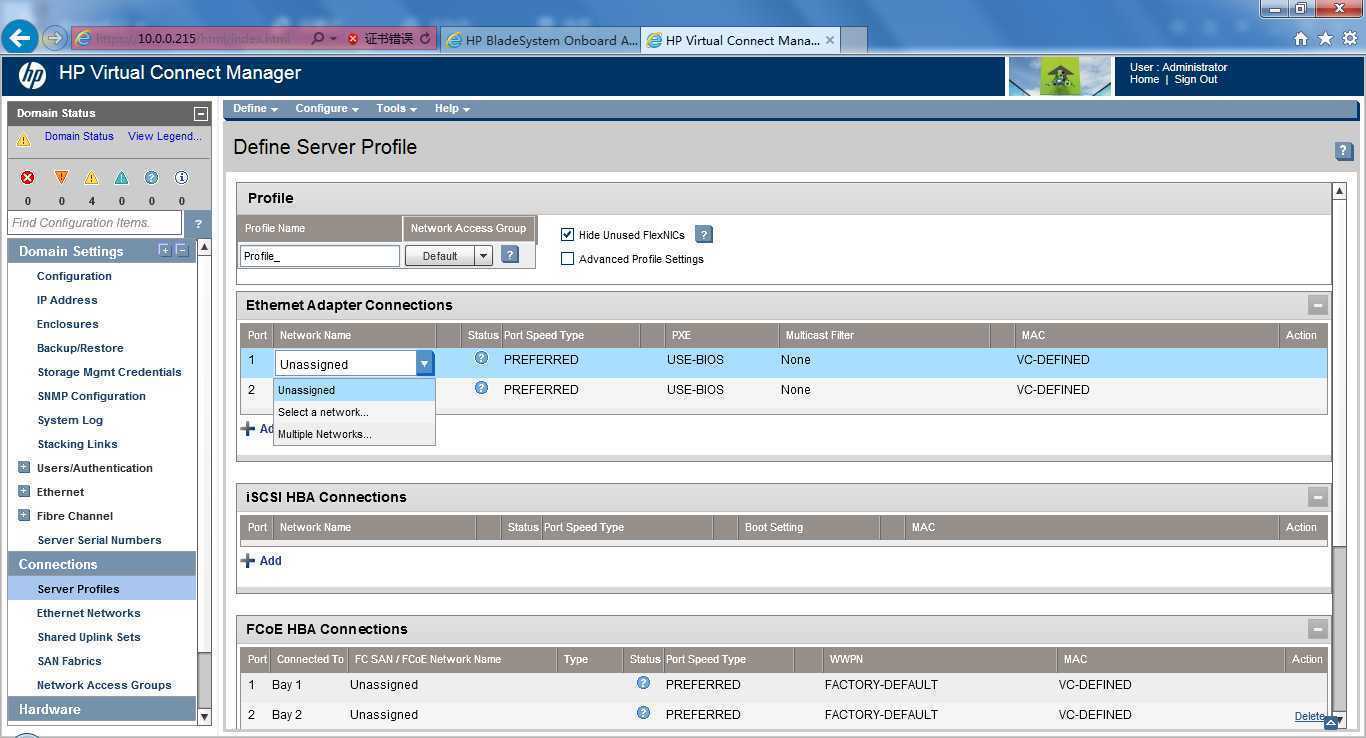Expand Ethernet tree node
The image size is (1366, 738).
click(24, 491)
